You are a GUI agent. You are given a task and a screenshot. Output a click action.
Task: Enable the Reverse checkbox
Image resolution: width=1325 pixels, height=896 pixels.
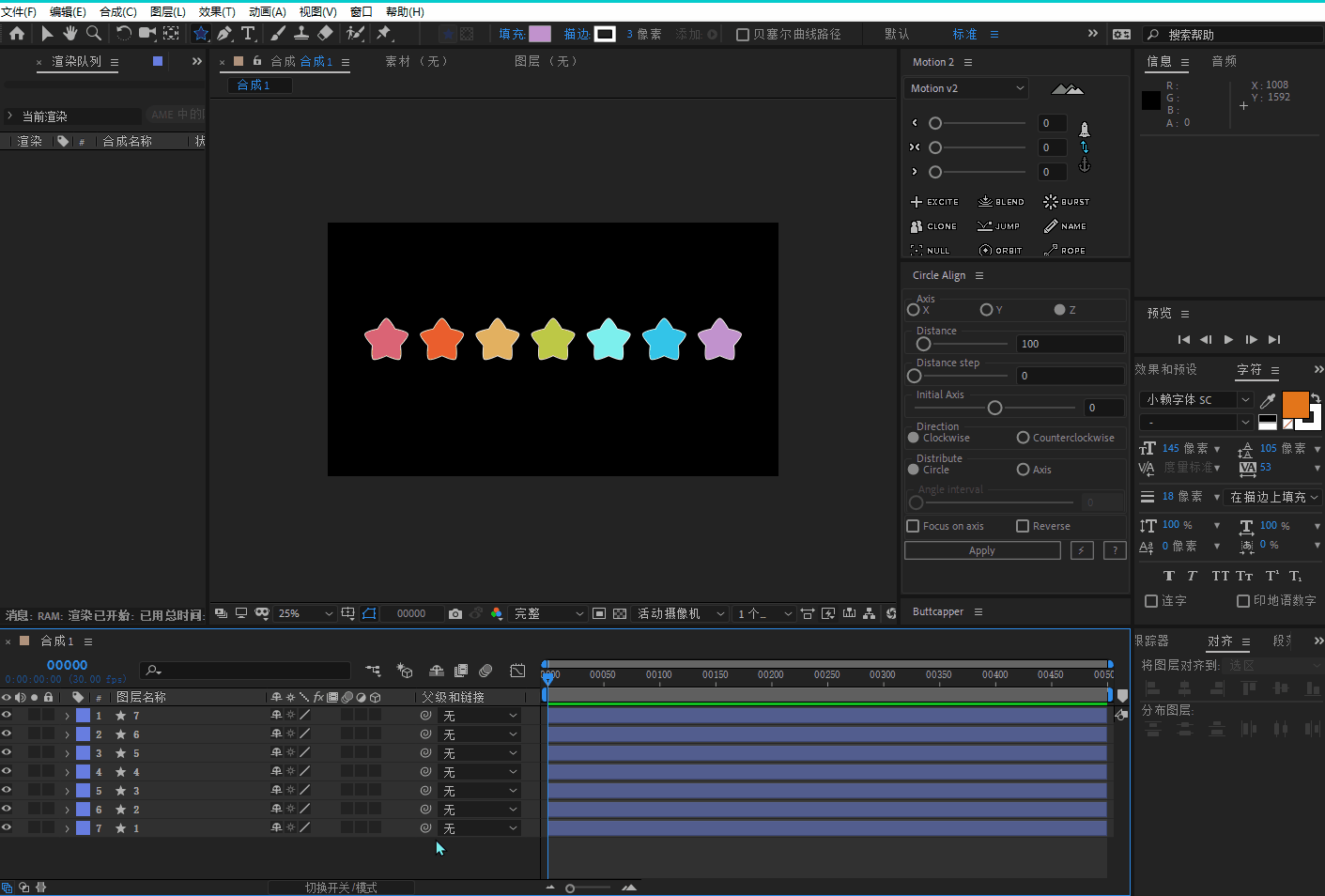pos(1023,526)
